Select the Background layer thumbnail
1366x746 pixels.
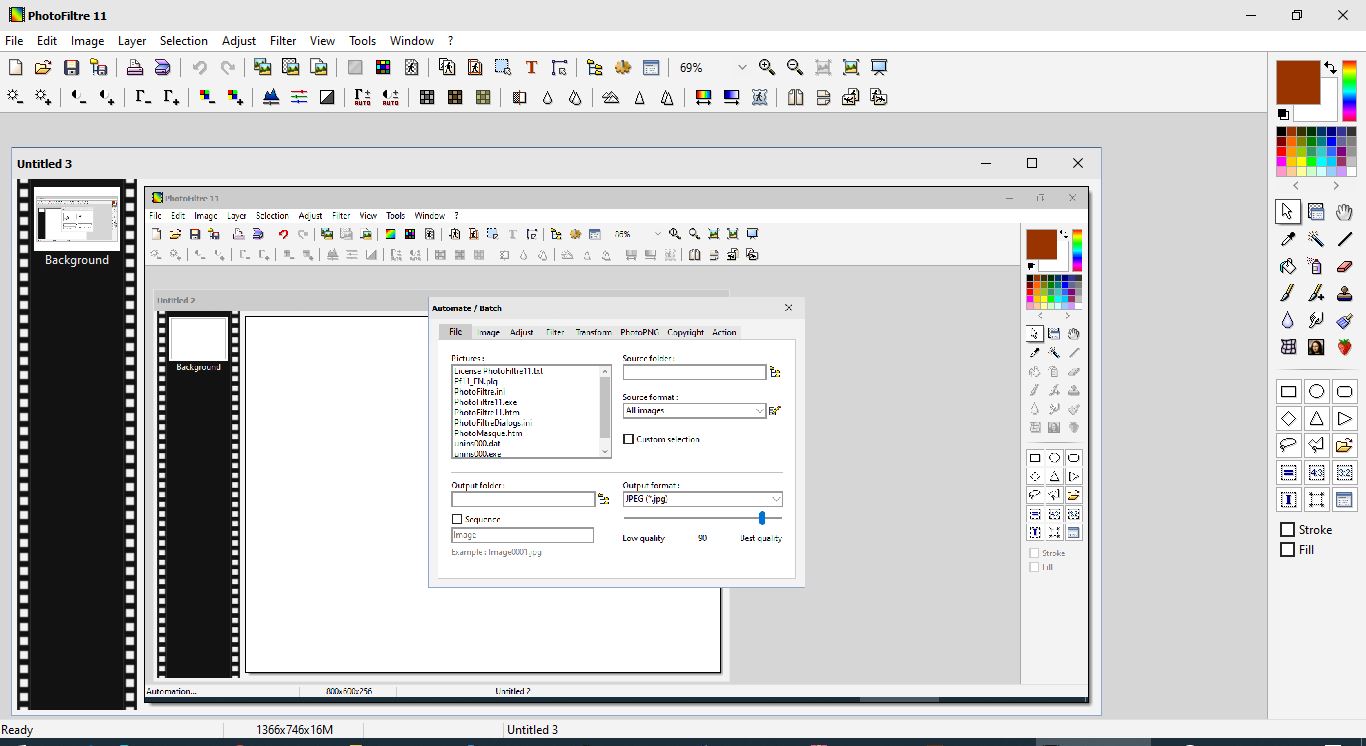tap(77, 218)
